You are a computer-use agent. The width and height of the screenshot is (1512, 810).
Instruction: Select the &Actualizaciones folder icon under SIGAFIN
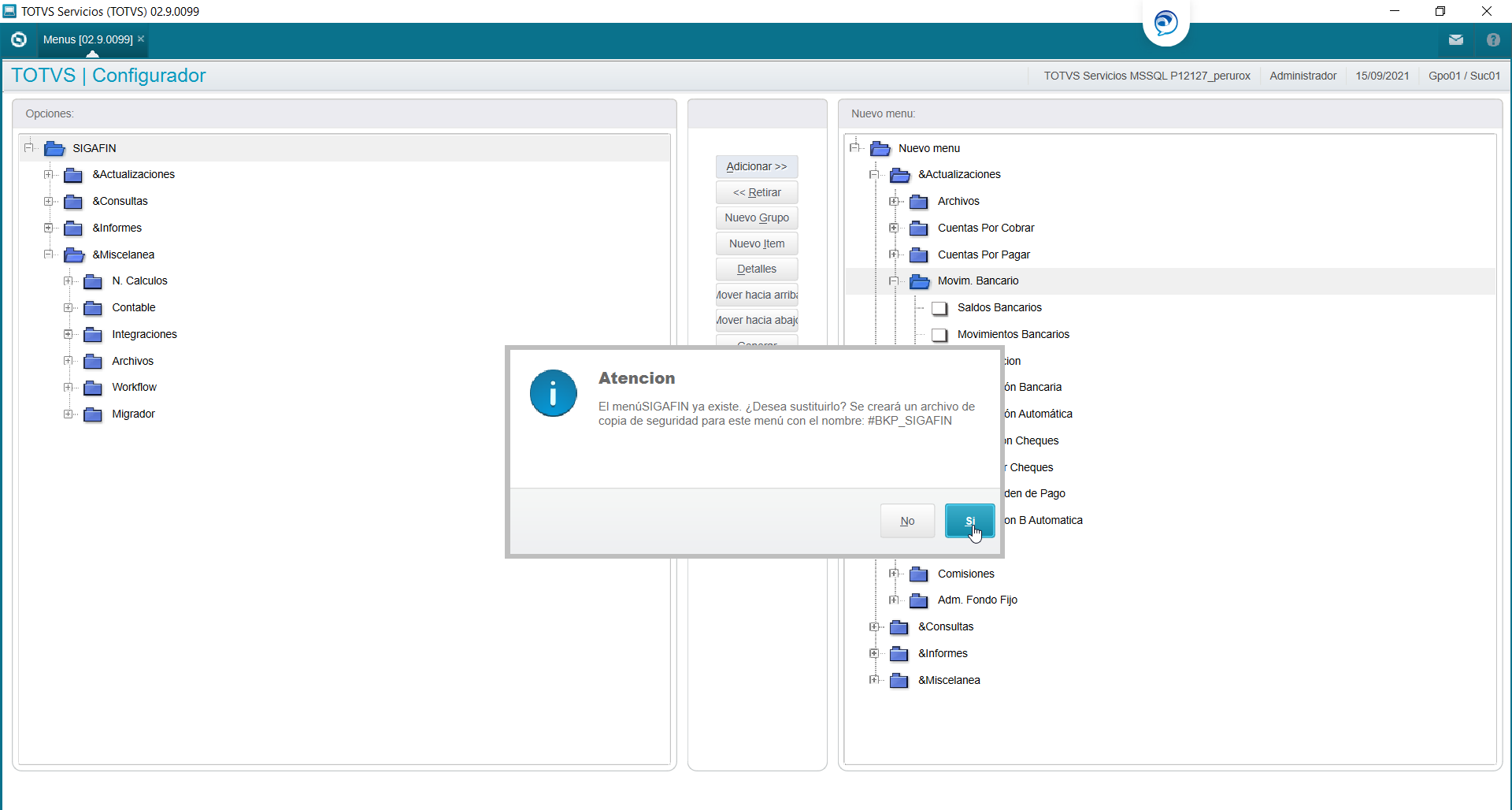[73, 175]
